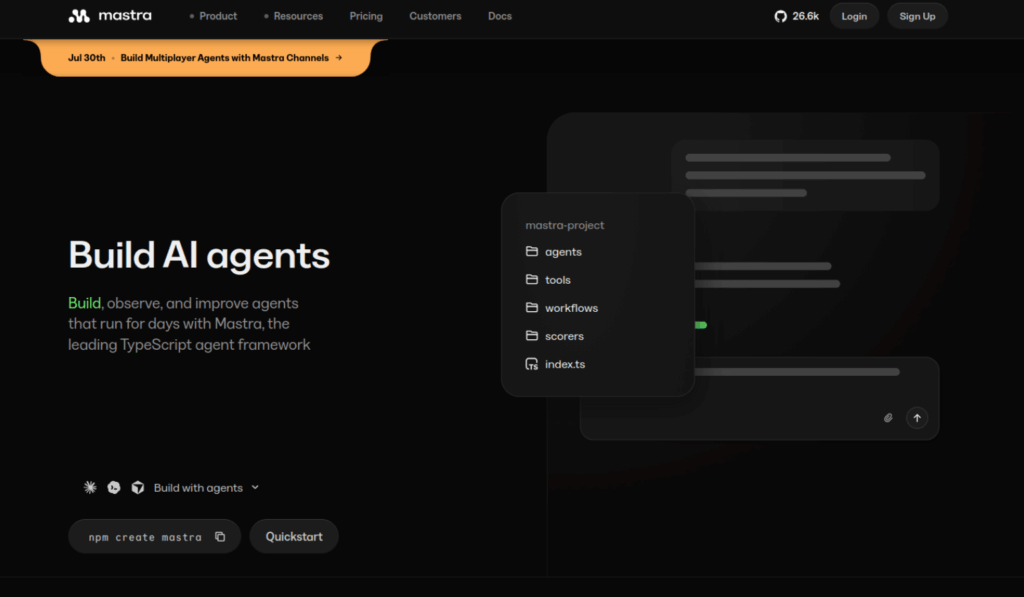Click the tools folder icon
Screen dimensions: 1024x597
(532, 280)
